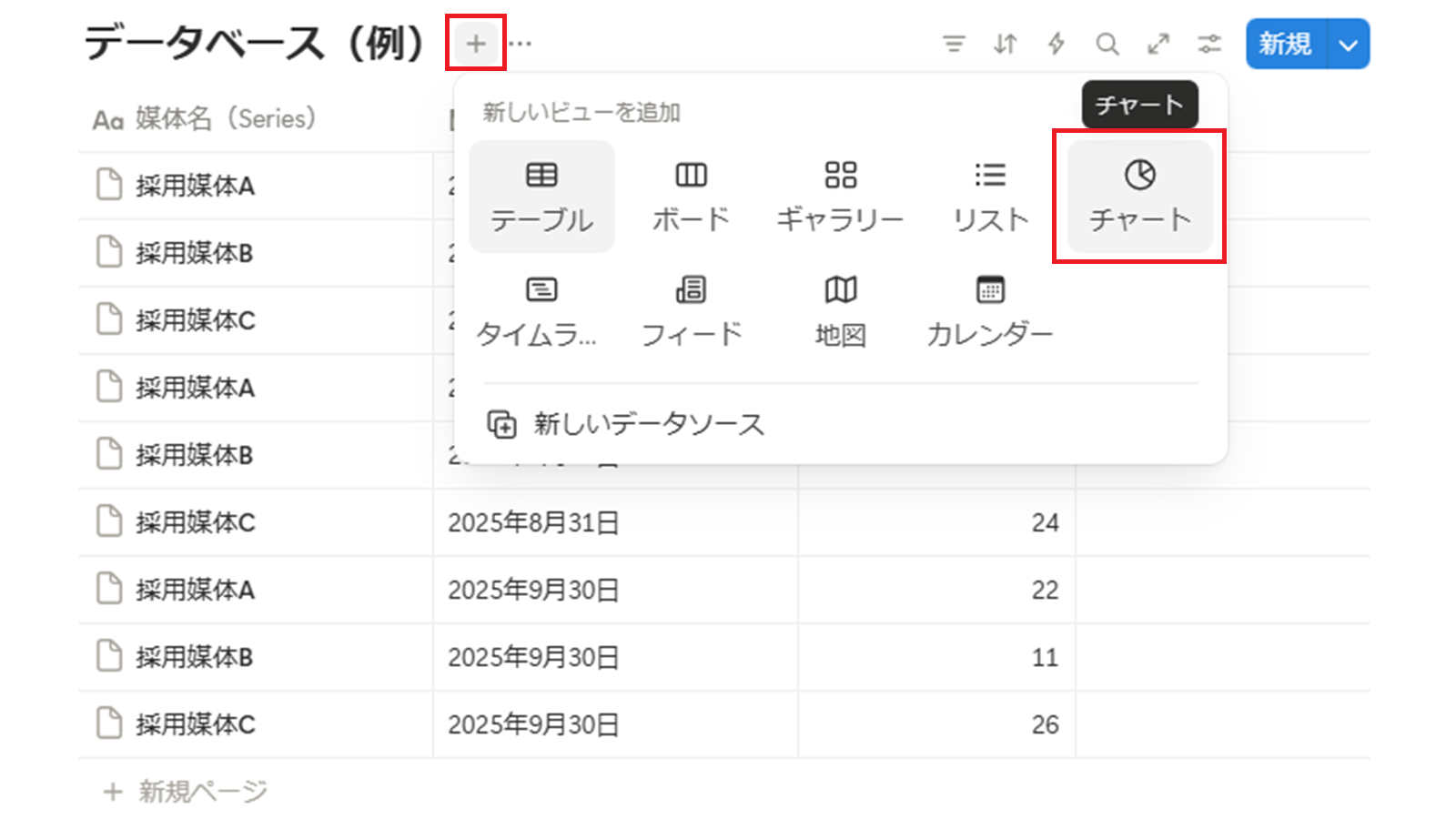Click the plus icon to add a view
The image size is (1456, 819).
475,43
